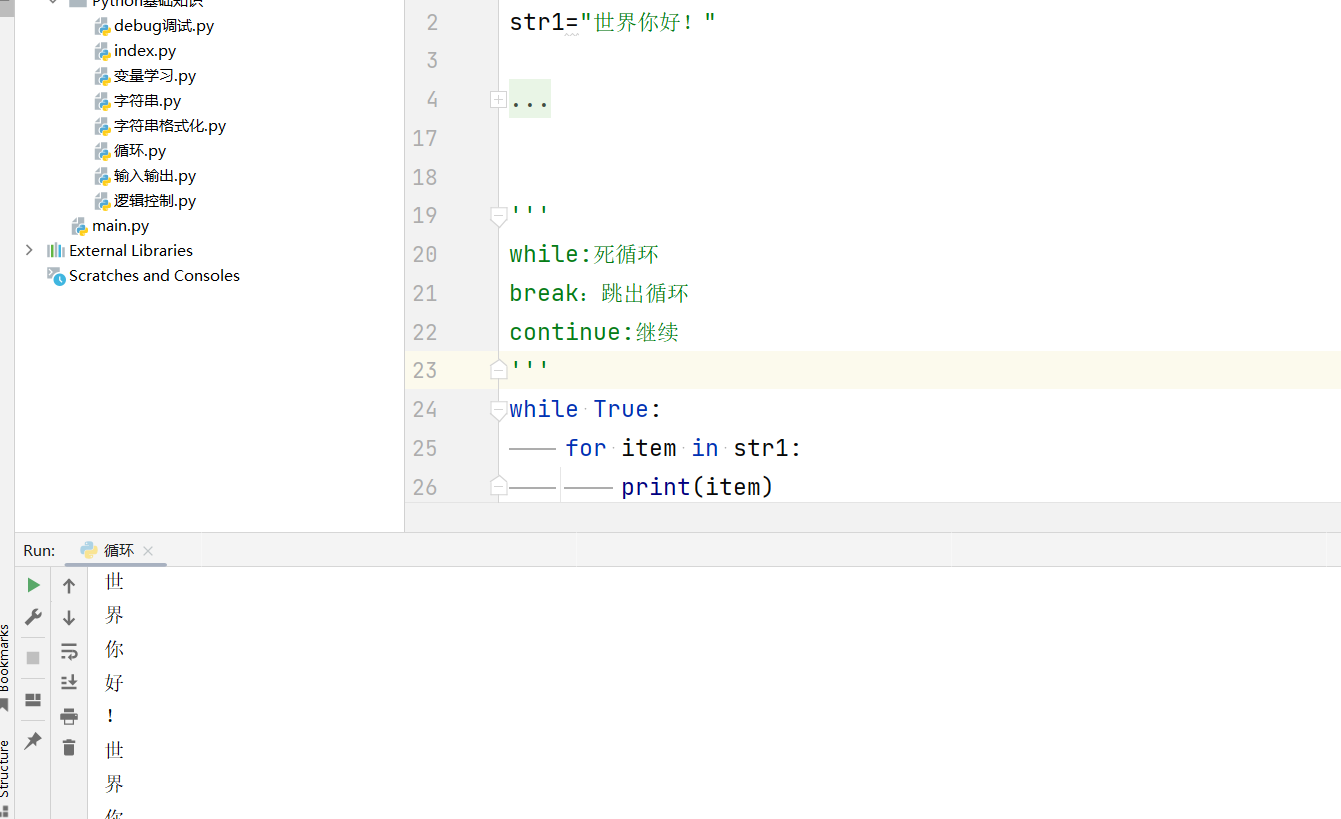Click the "continue:继续" comment line

[594, 332]
